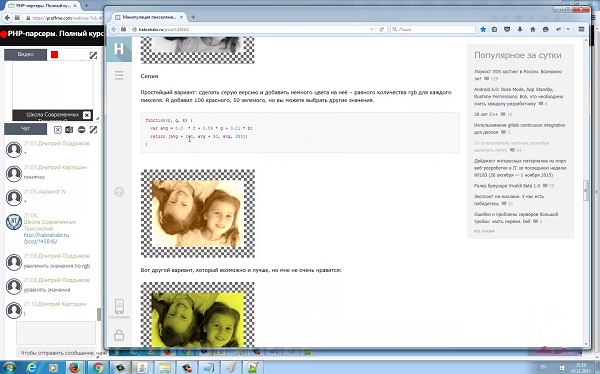This screenshot has height=374, width=600.
Task: Open dropdown arrow beside toolbar extension icon
Action: (568, 29)
